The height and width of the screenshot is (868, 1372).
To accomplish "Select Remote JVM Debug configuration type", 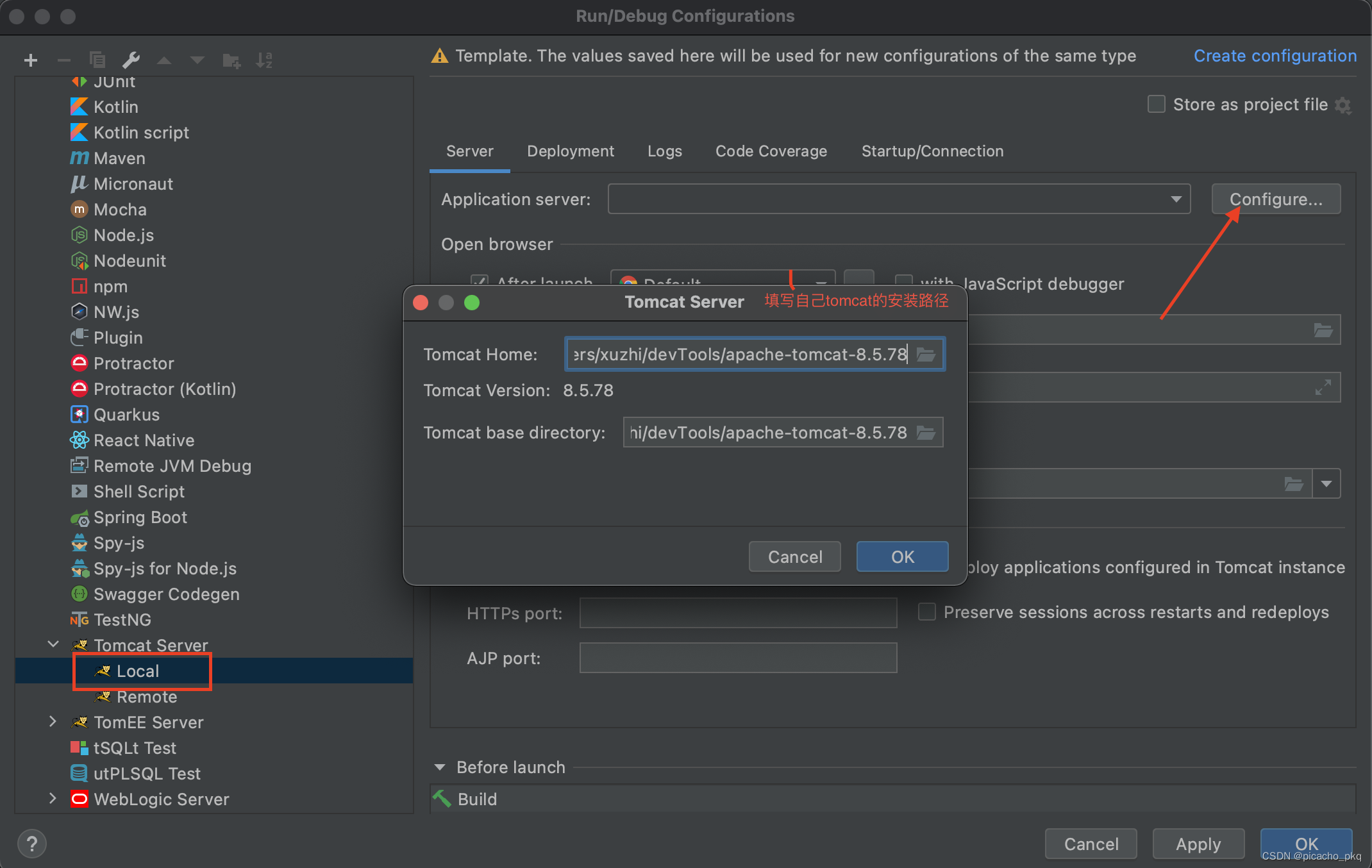I will [172, 465].
